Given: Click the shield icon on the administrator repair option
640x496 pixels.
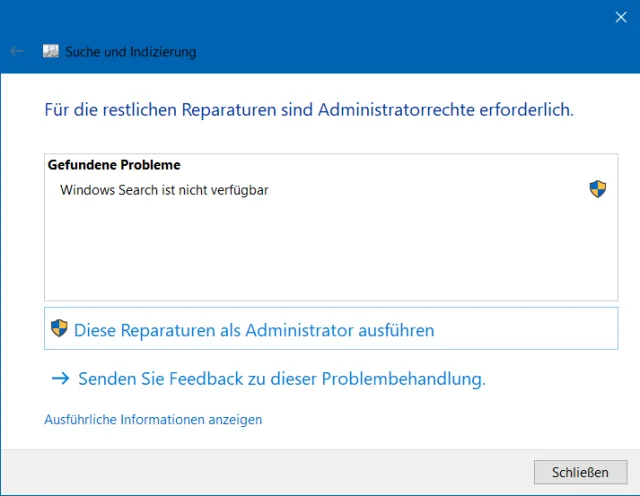Looking at the screenshot, I should tap(59, 328).
